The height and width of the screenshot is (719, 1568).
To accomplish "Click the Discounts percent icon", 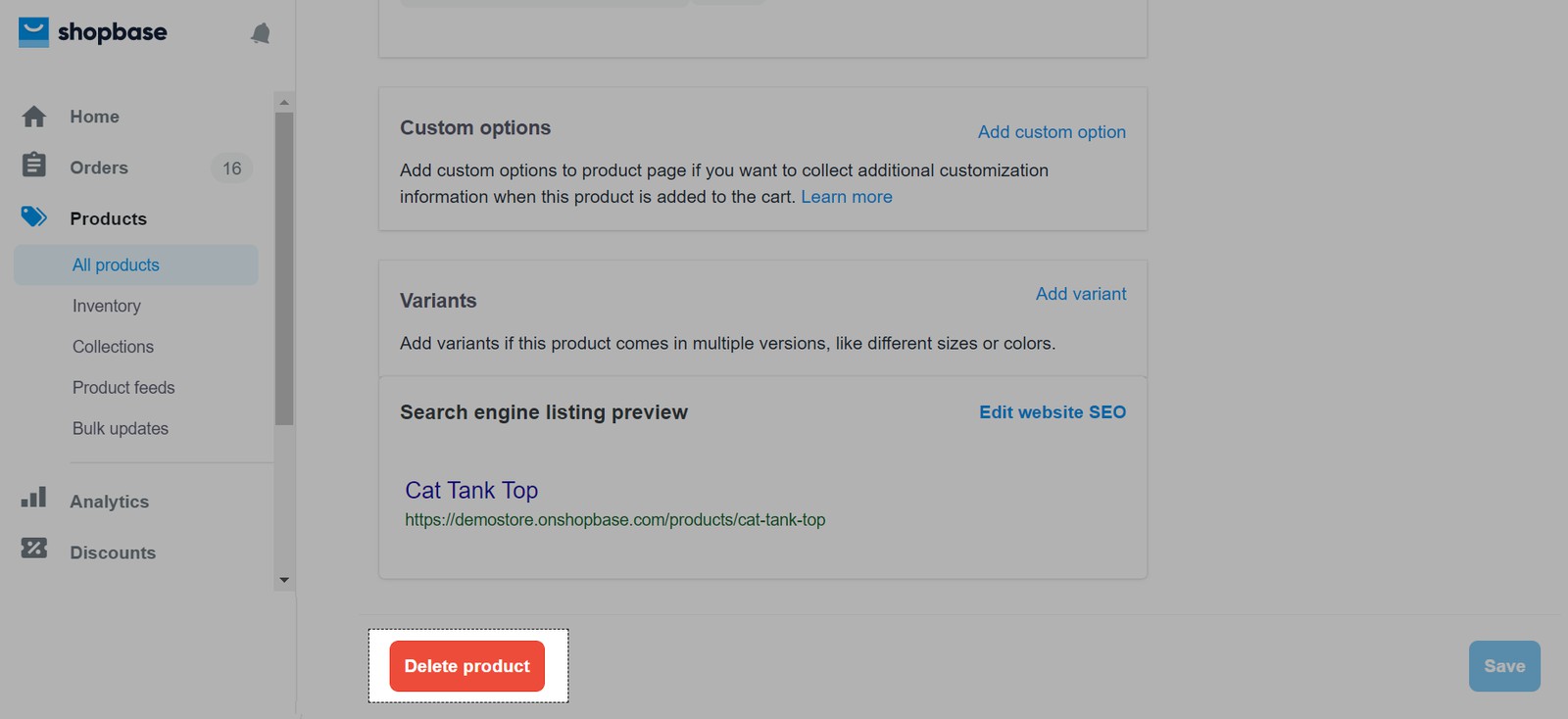I will click(x=34, y=549).
